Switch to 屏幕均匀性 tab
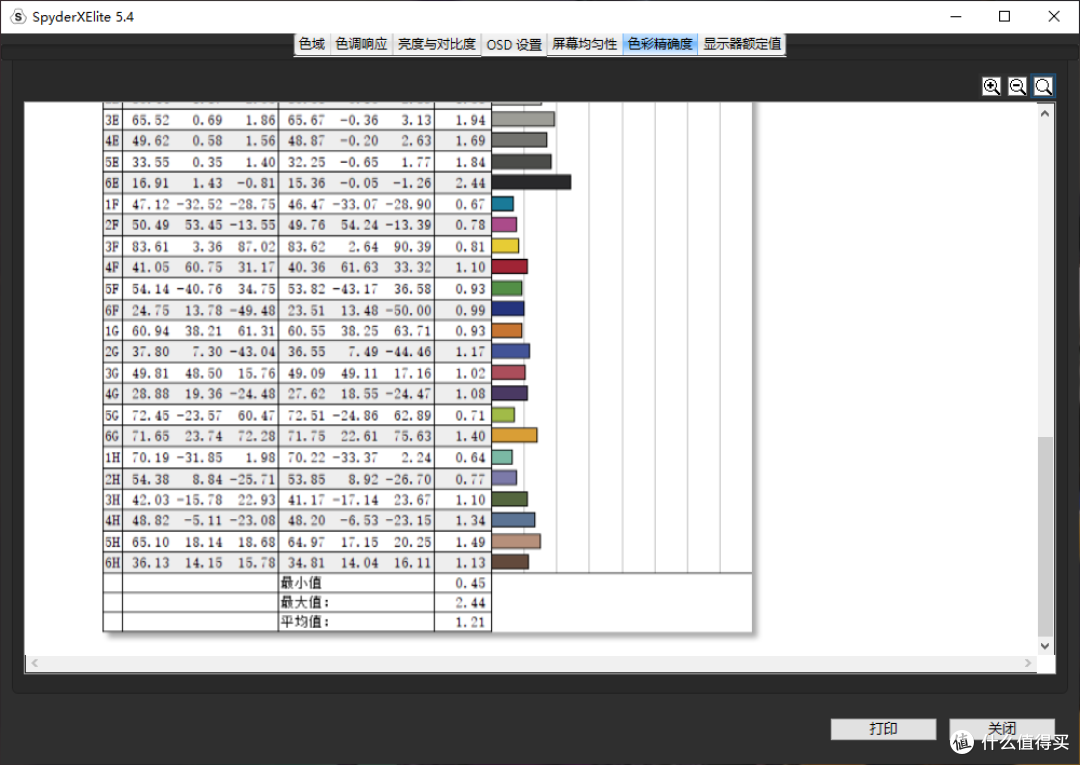 click(x=585, y=44)
